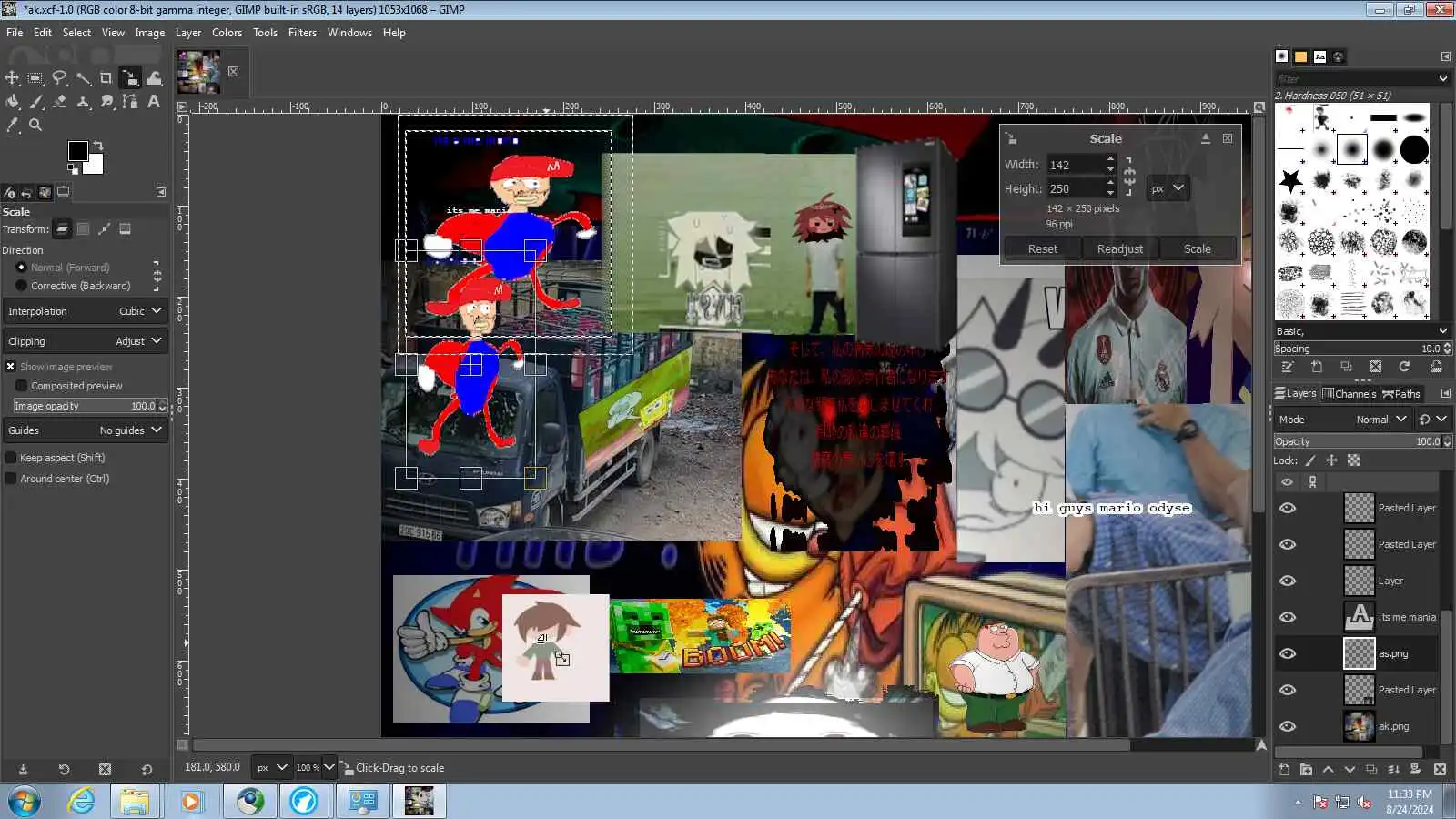
Task: Hide the ak.png layer
Action: (x=1287, y=726)
